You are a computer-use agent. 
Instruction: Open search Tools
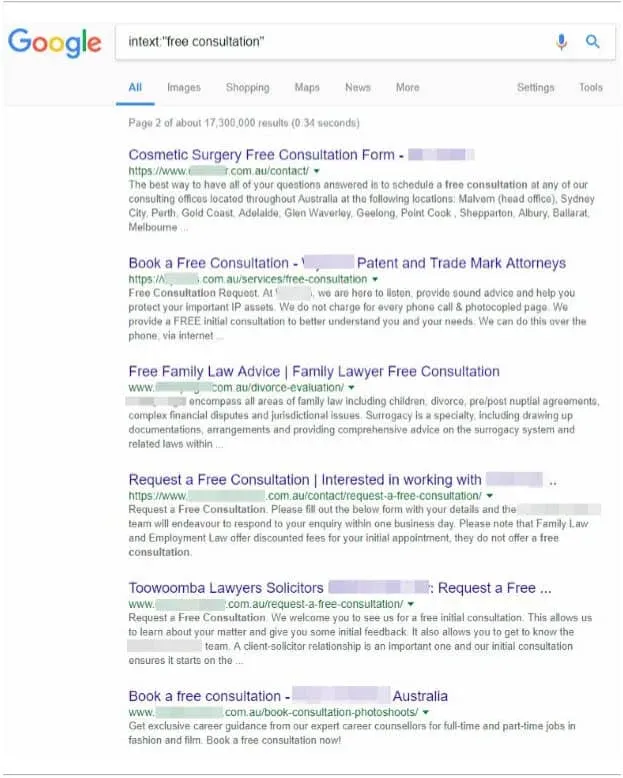pyautogui.click(x=591, y=88)
